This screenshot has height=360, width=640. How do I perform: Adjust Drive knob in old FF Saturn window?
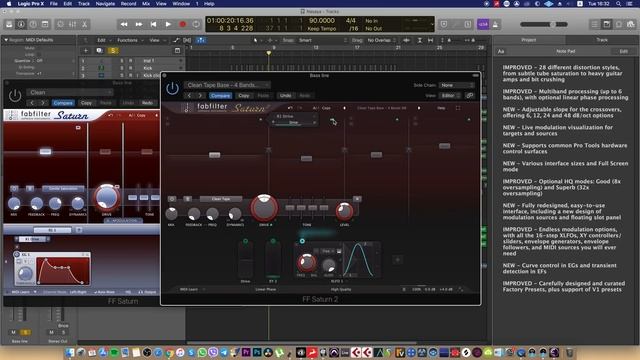tap(107, 198)
